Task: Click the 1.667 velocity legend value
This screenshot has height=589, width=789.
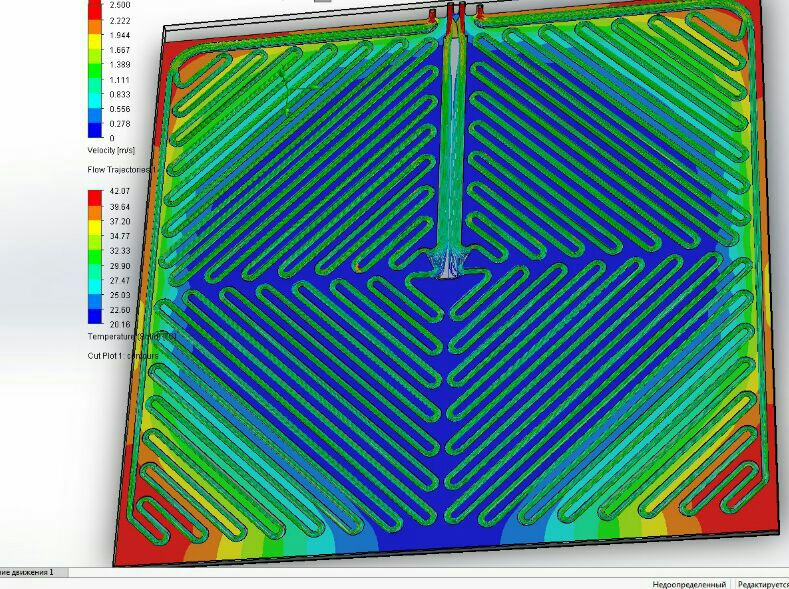Action: [x=120, y=50]
